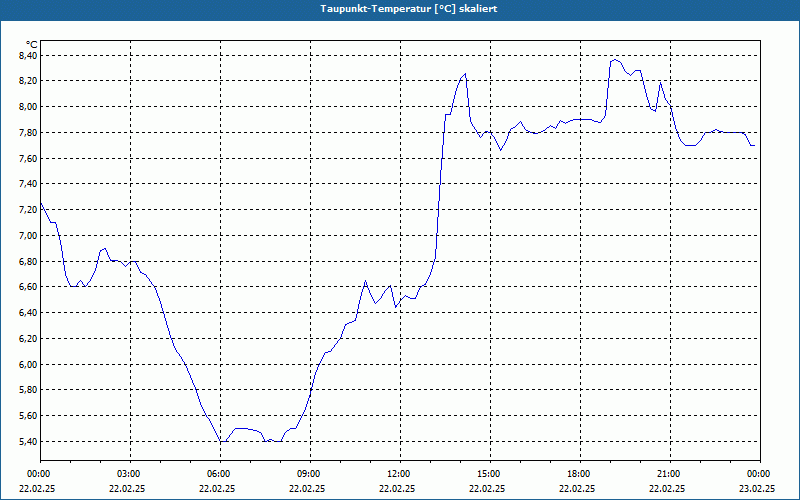Select the 6,80 y-axis value
This screenshot has height=500, width=800.
click(x=28, y=261)
